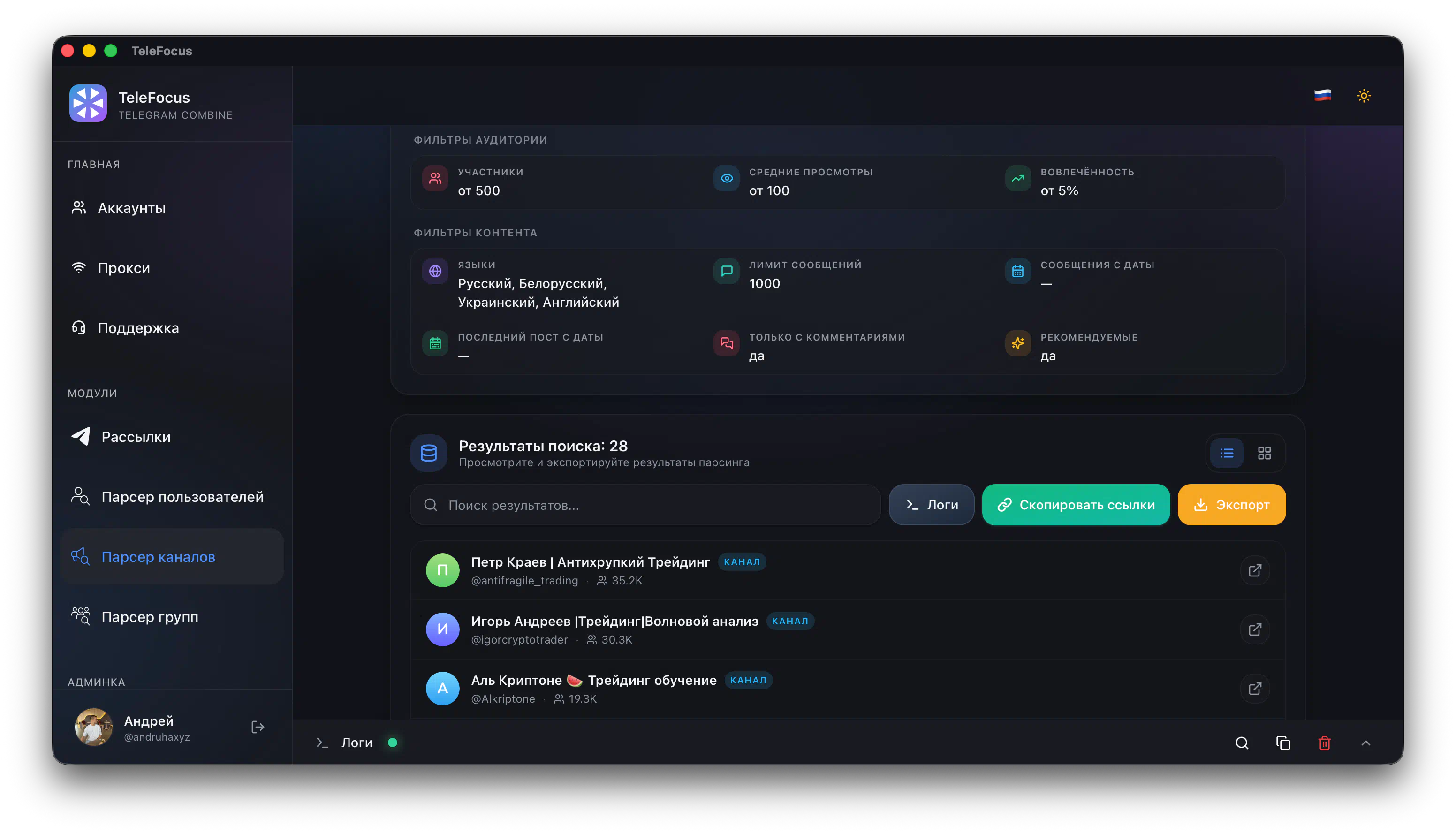Switch results to grid view
1456x834 pixels.
click(1264, 454)
